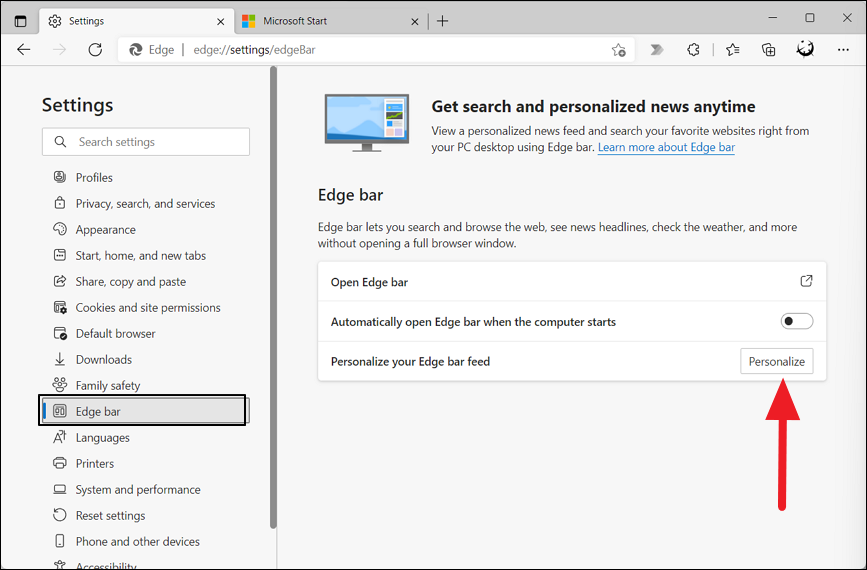This screenshot has width=867, height=570.
Task: Open the tab actions menu icon
Action: pyautogui.click(x=20, y=20)
